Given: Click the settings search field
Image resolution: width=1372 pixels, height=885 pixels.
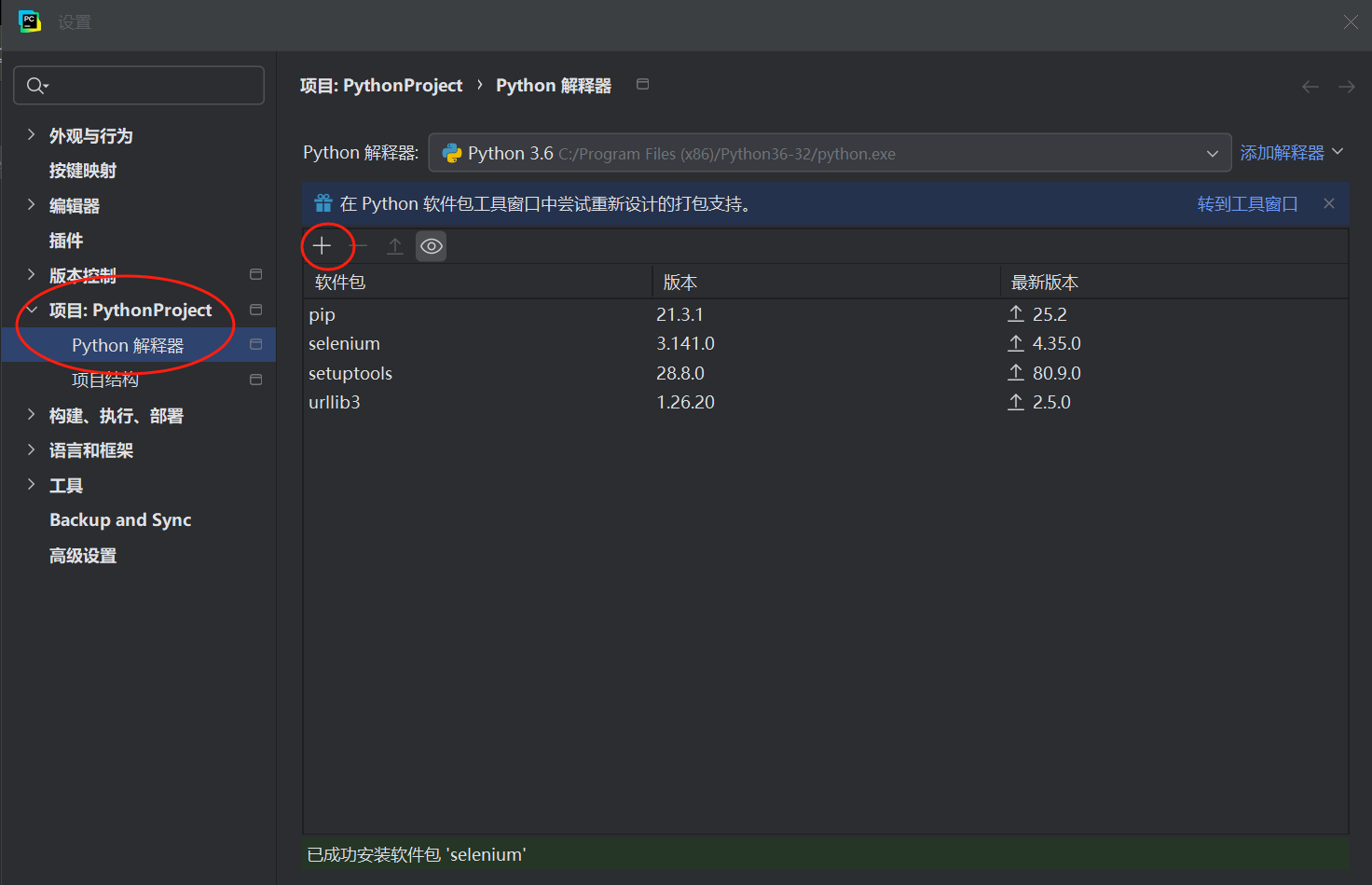Looking at the screenshot, I should click(139, 86).
